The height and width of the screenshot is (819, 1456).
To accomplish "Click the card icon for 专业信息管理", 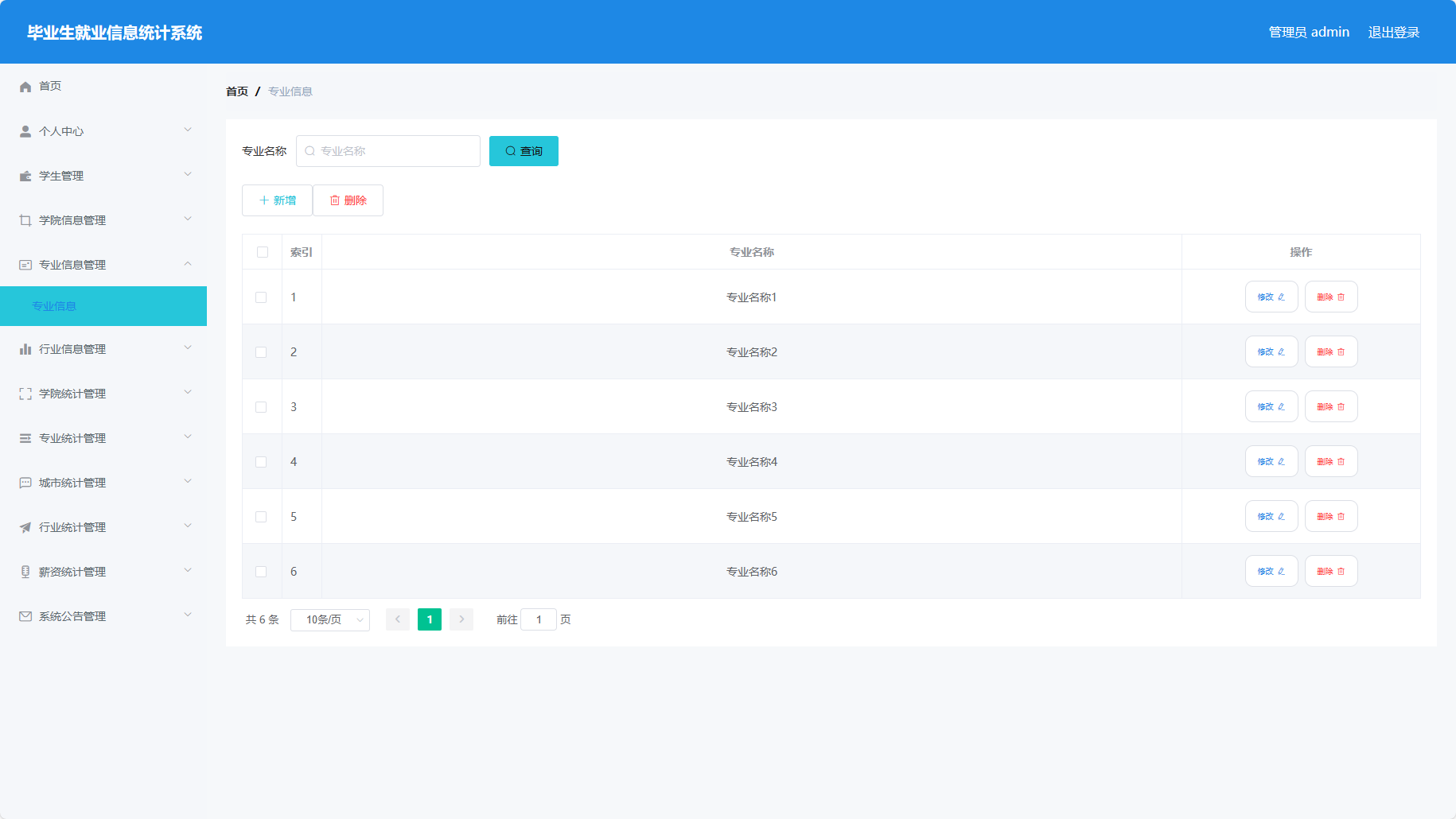I will [x=25, y=265].
